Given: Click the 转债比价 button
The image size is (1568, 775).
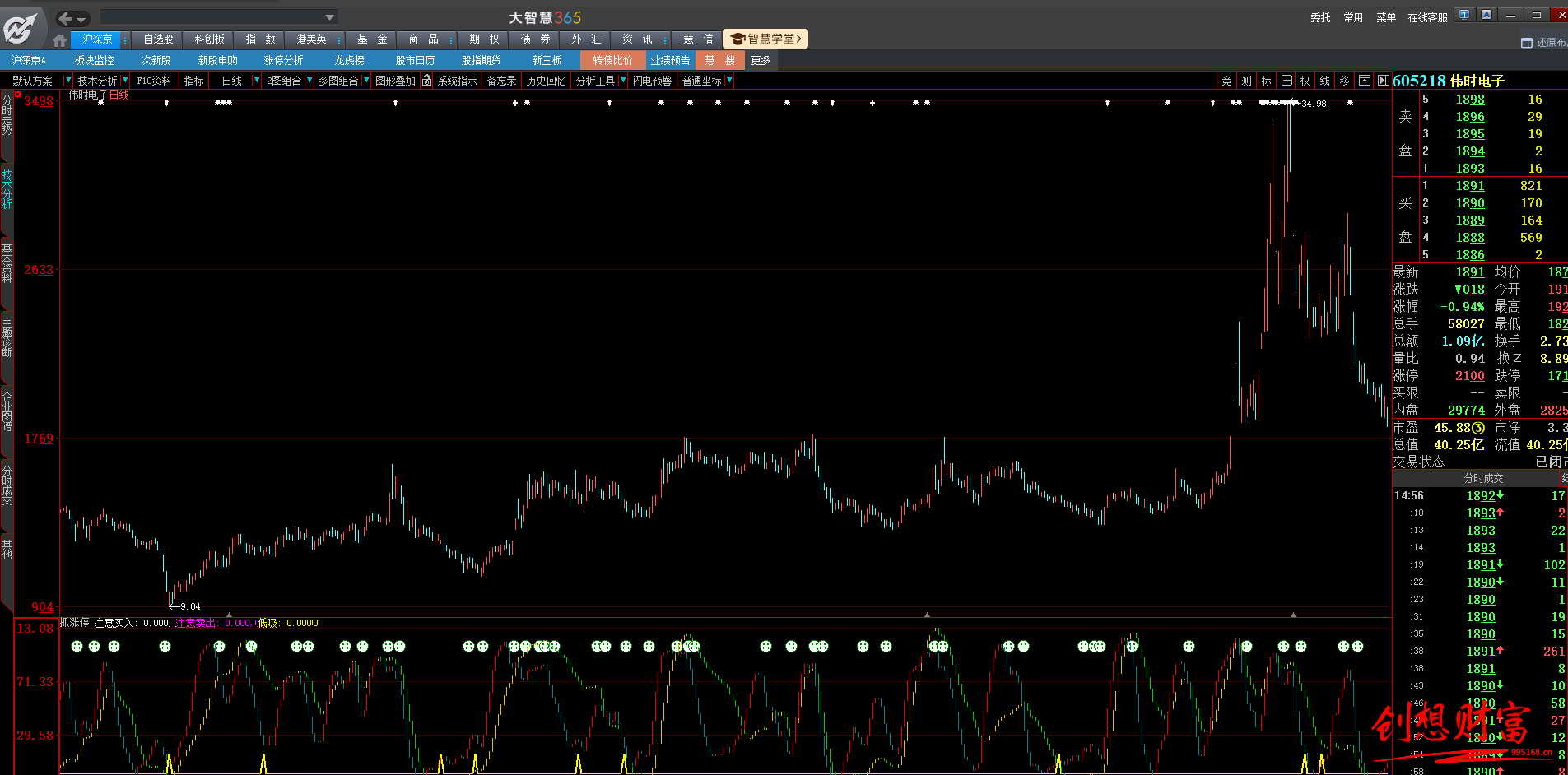Looking at the screenshot, I should [613, 60].
